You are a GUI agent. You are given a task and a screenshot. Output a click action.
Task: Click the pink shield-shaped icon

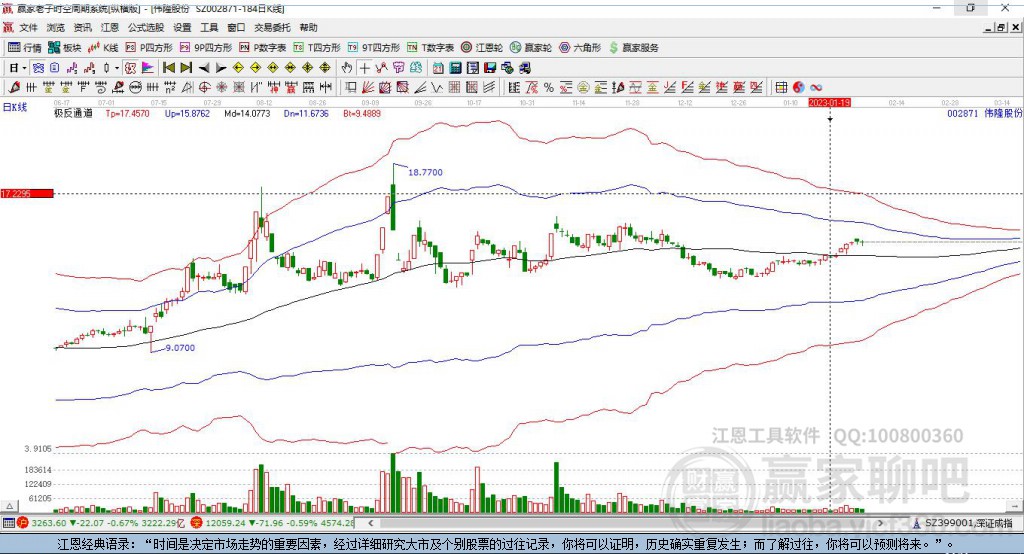pyautogui.click(x=398, y=68)
